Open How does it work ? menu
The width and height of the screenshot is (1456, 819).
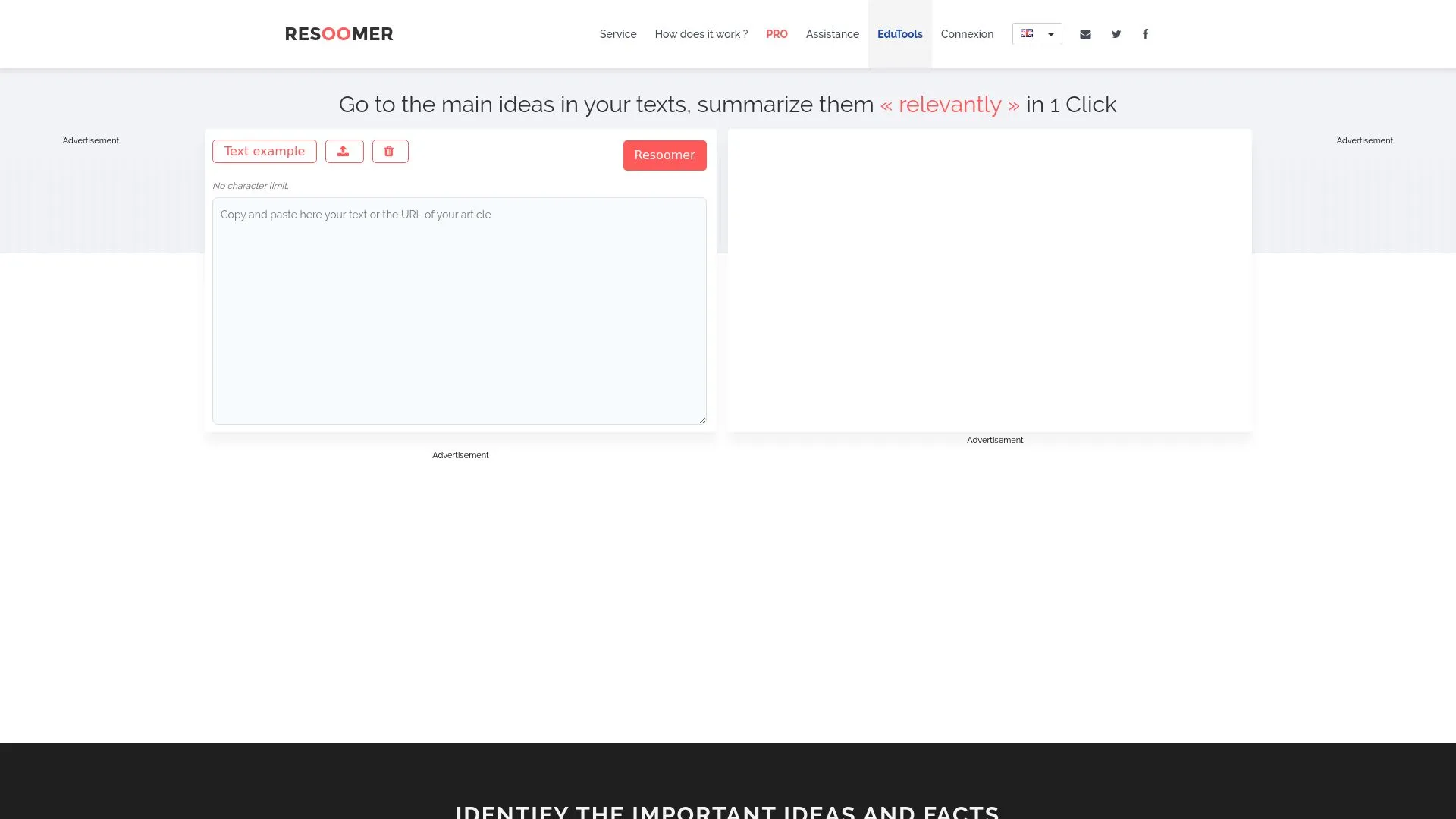[x=701, y=34]
